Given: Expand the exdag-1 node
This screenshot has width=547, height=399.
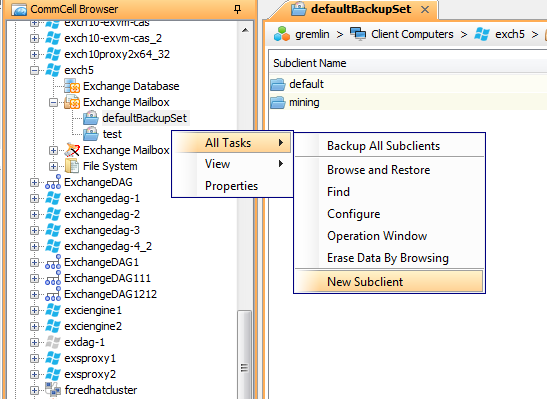Looking at the screenshot, I should tap(34, 342).
